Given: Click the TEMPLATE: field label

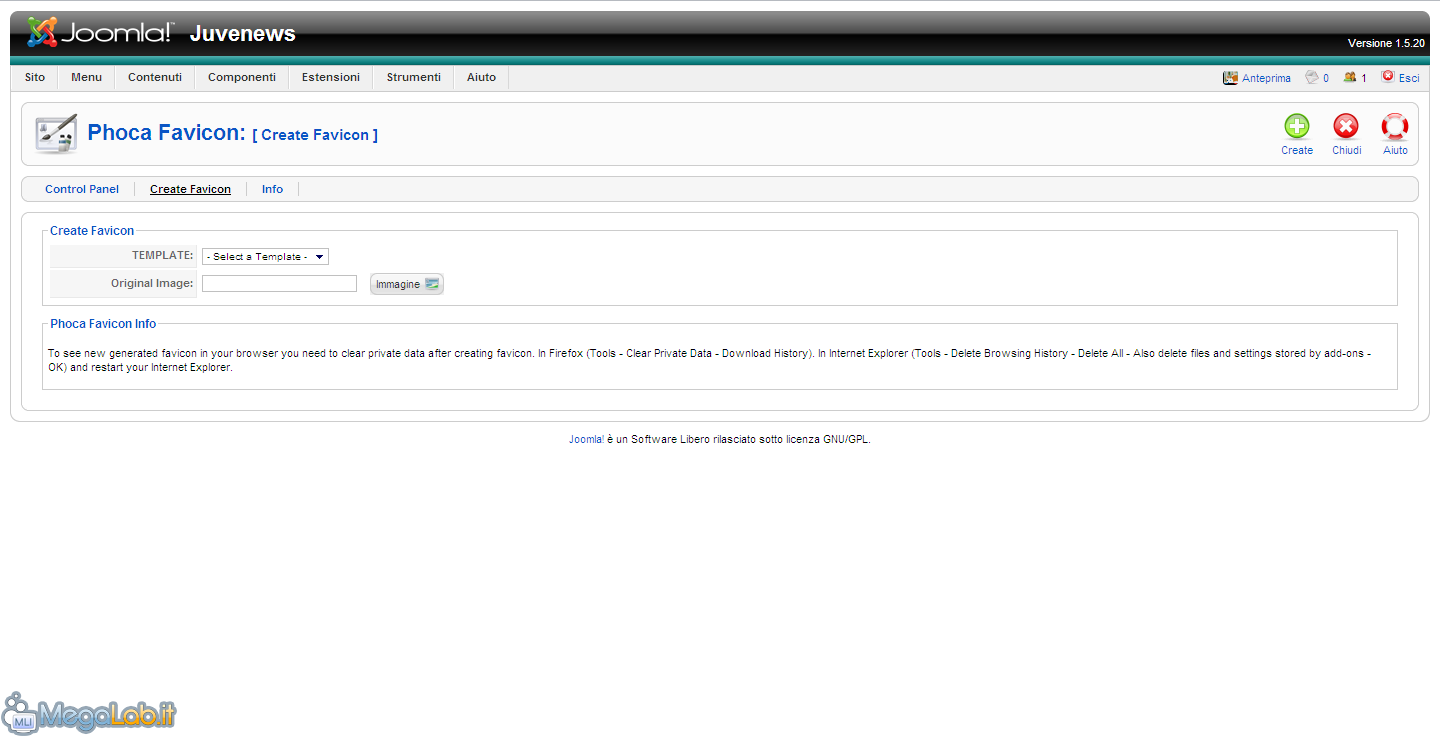Looking at the screenshot, I should [163, 256].
